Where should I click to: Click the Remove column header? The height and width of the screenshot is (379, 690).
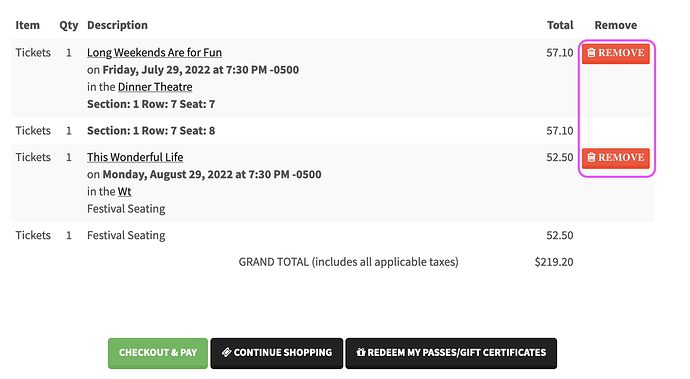[616, 25]
